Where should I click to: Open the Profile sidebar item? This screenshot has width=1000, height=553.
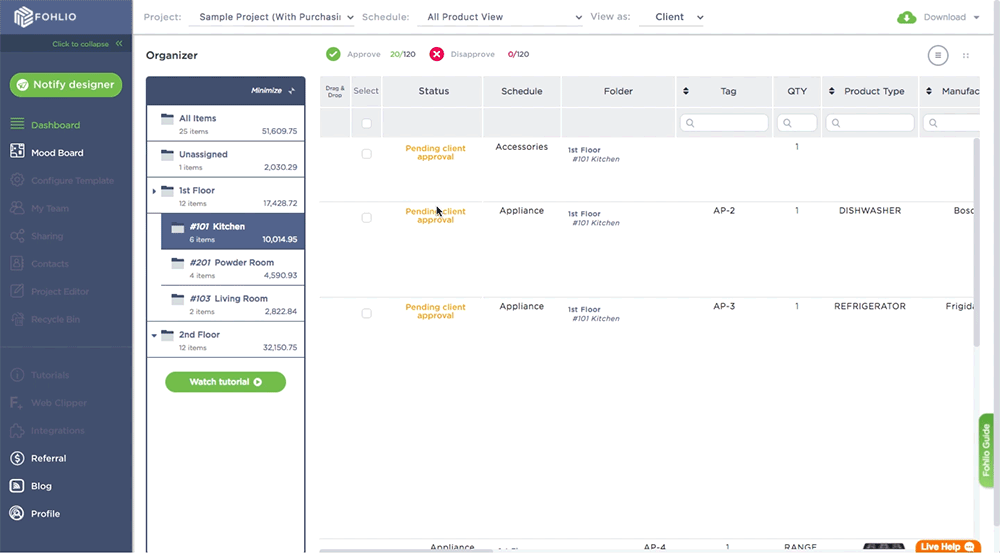click(45, 514)
